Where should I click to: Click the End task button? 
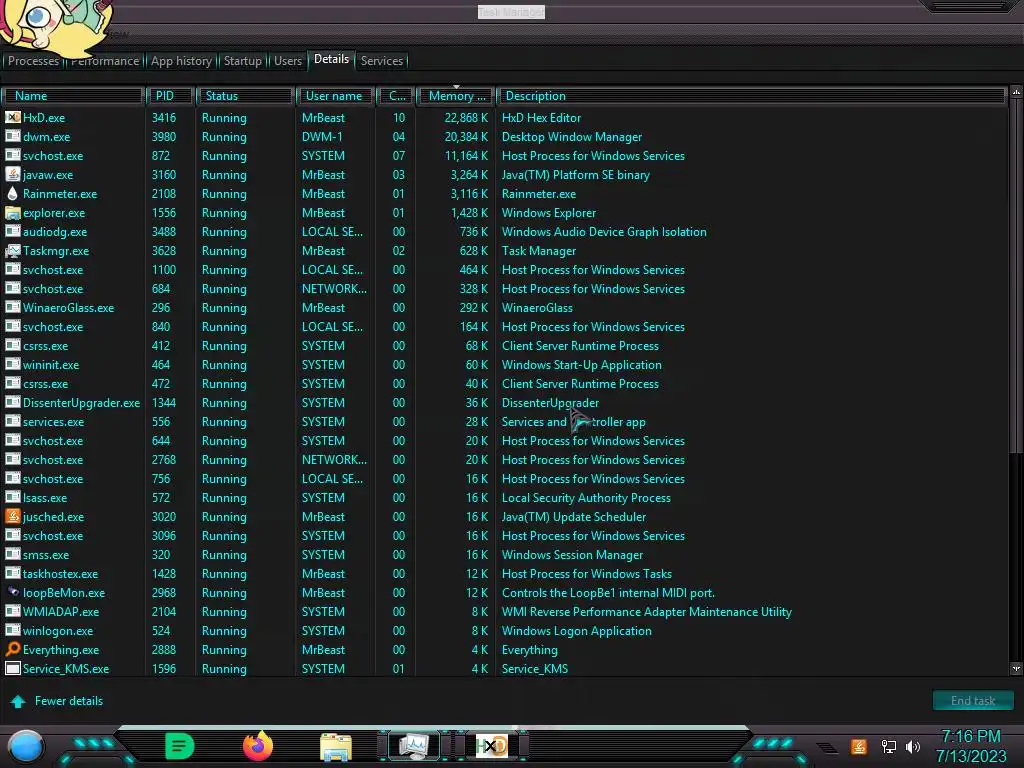[x=973, y=701]
